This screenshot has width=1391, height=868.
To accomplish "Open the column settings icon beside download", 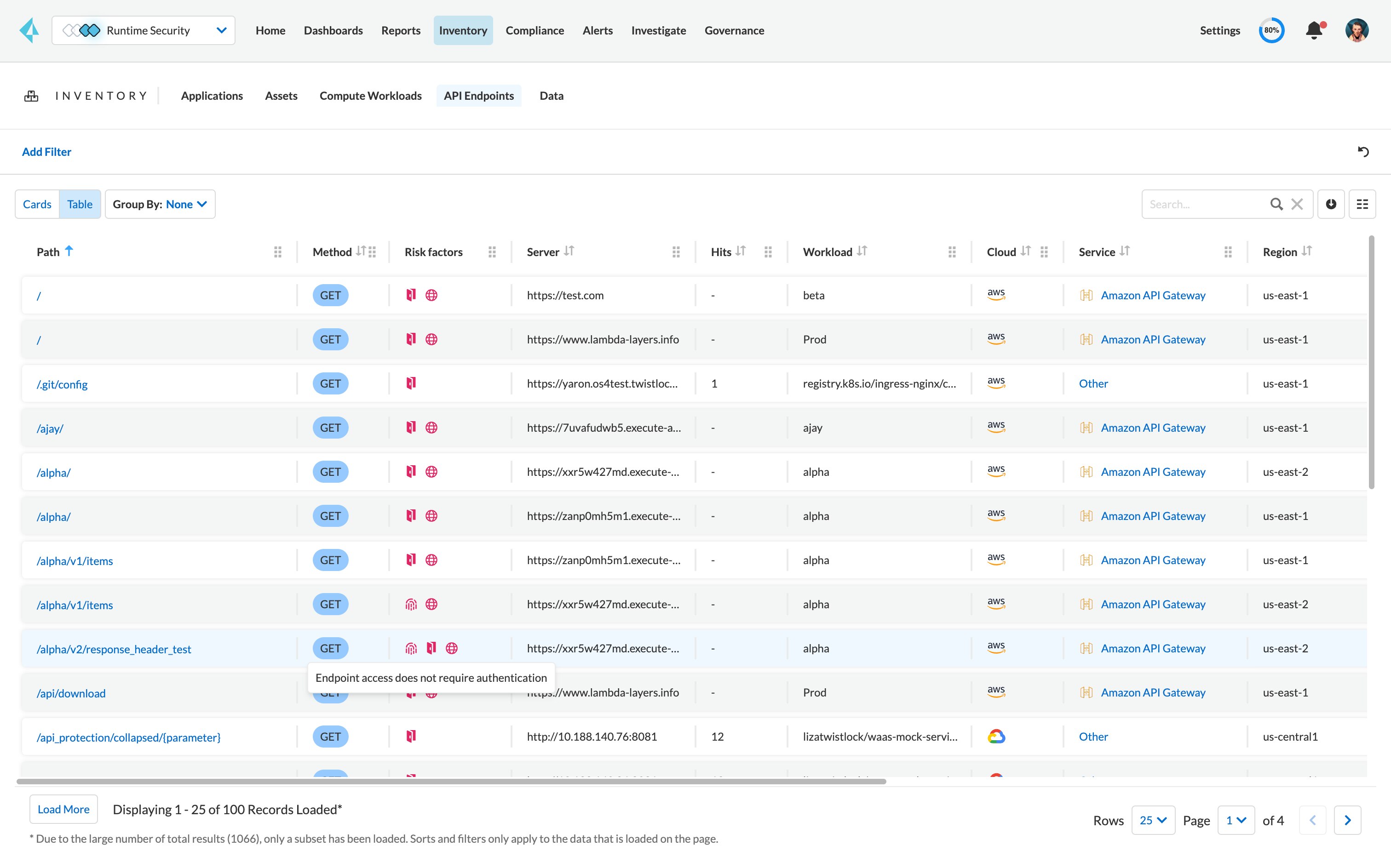I will coord(1363,204).
